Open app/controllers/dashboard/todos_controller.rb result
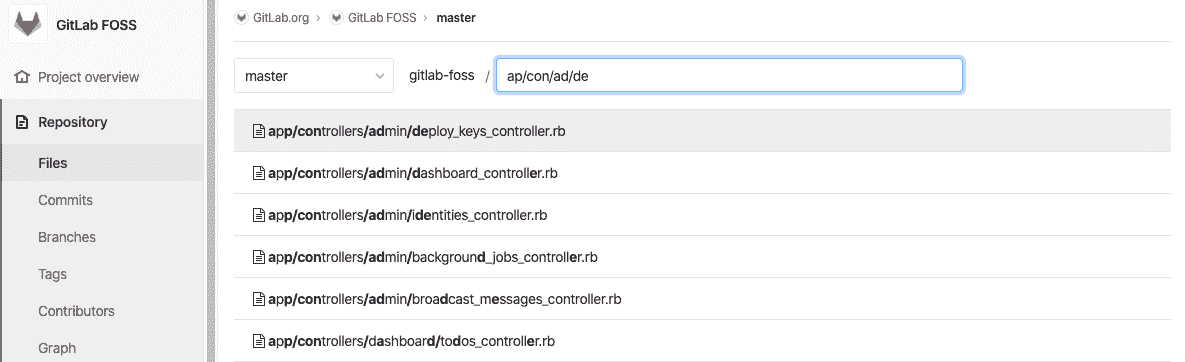1185x362 pixels. (702, 341)
